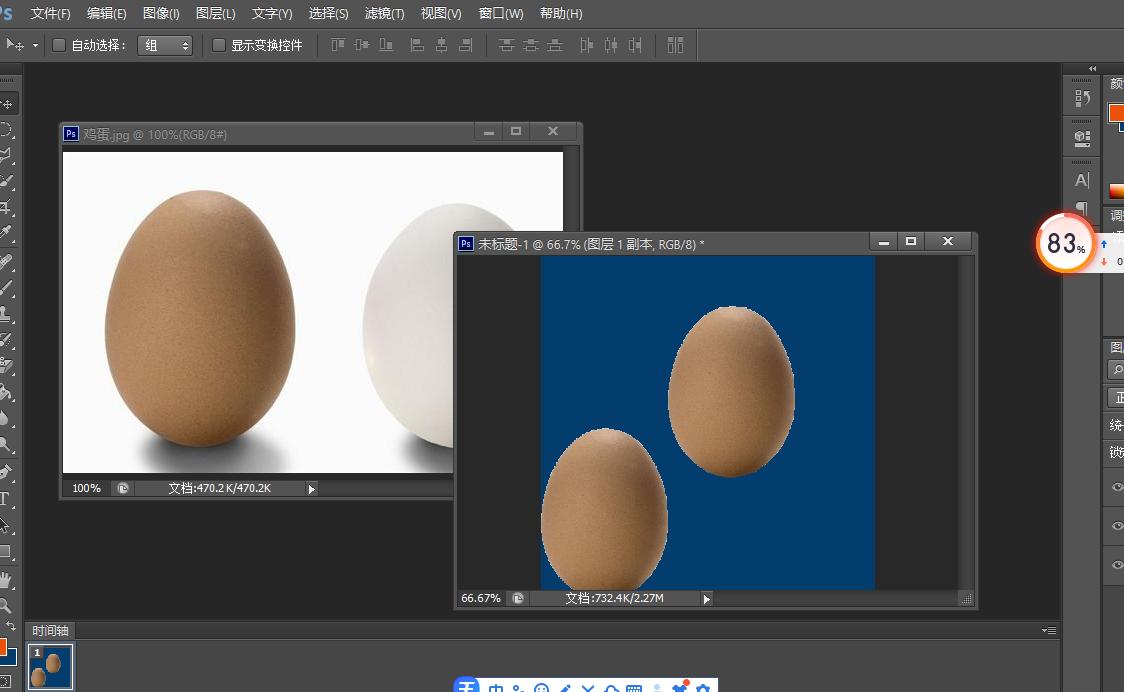The image size is (1124, 692).
Task: Select the Move tool in toolbox
Action: point(7,104)
